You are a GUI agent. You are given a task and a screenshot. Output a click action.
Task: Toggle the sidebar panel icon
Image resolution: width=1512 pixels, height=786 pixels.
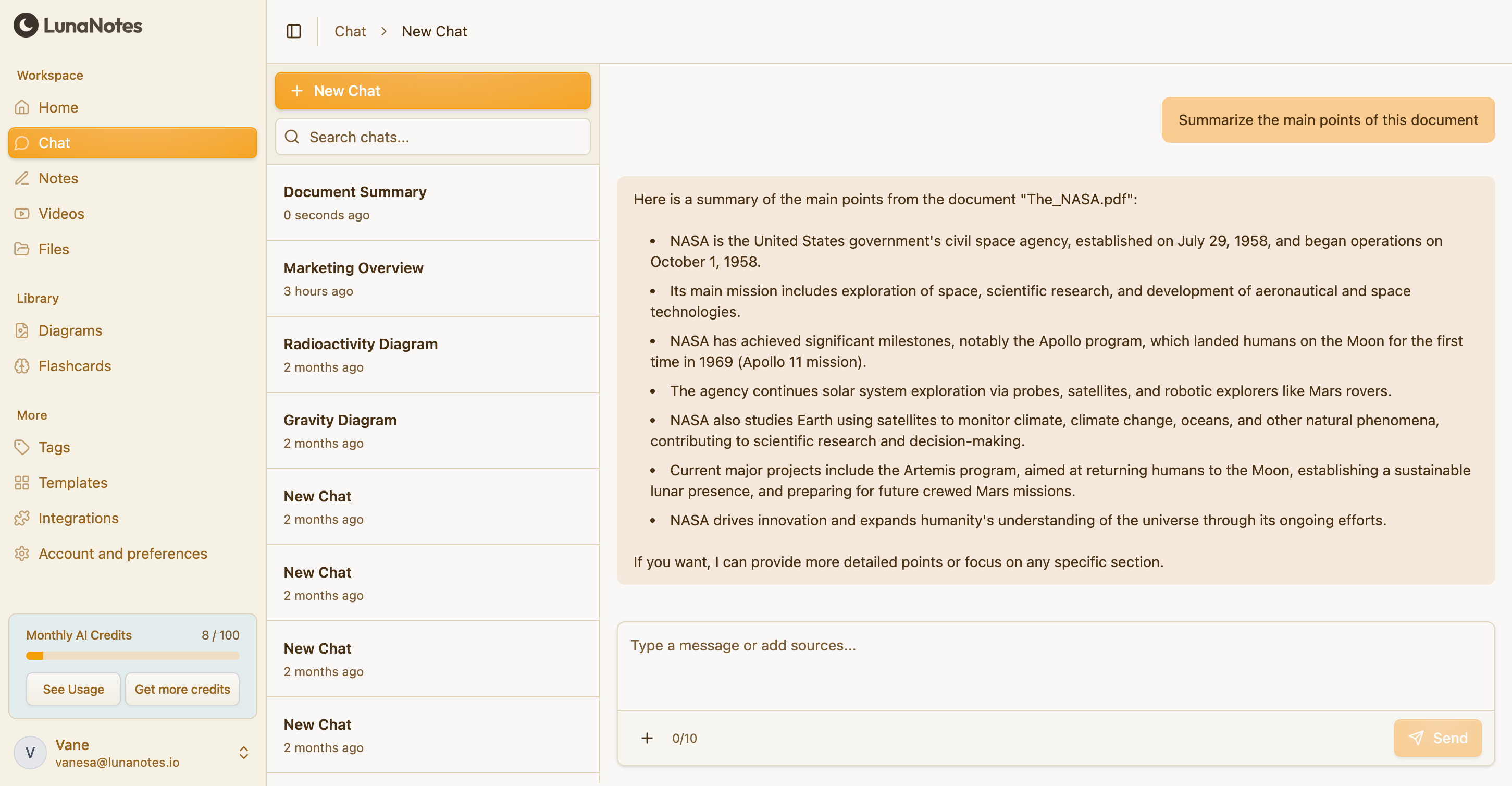point(293,31)
